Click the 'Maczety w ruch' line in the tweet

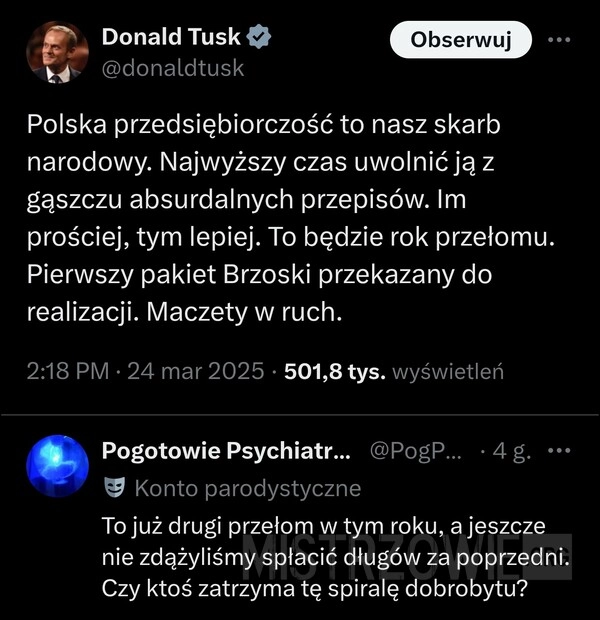pos(184,312)
